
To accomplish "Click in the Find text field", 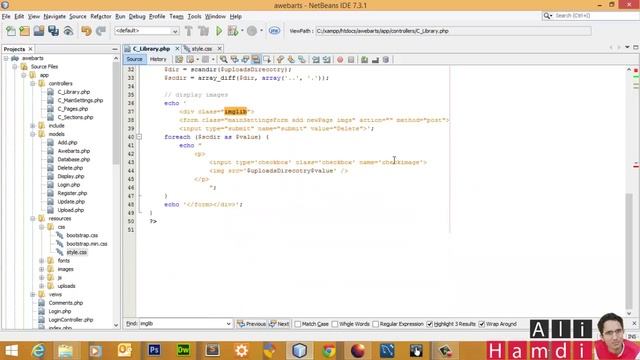I will (x=182, y=324).
